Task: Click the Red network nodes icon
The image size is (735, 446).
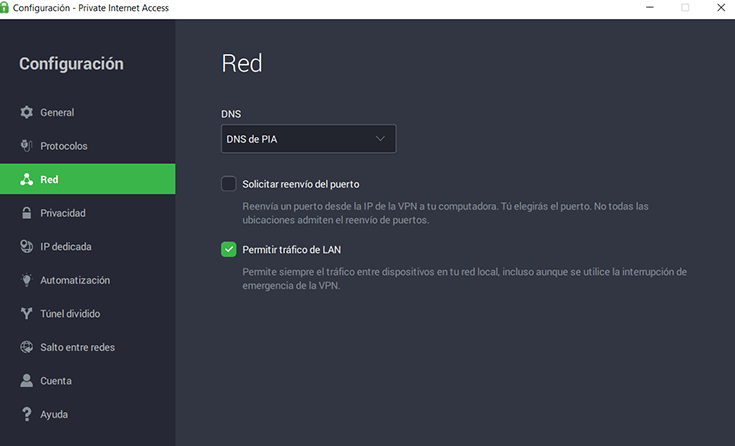Action: pyautogui.click(x=27, y=179)
